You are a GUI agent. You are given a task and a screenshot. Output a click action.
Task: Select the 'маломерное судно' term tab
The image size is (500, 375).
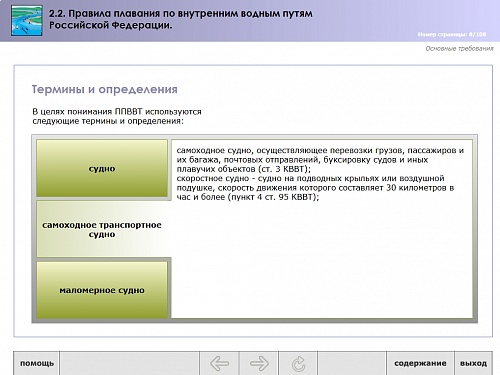[x=102, y=290]
